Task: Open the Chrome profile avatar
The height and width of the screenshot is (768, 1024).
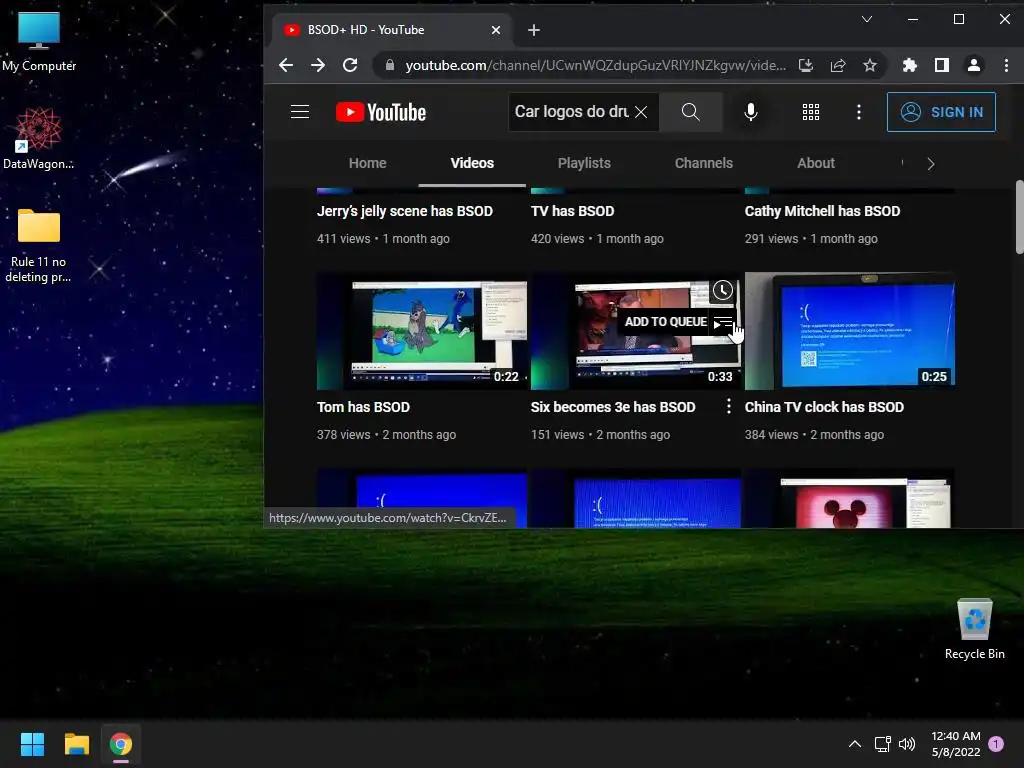Action: pos(974,65)
